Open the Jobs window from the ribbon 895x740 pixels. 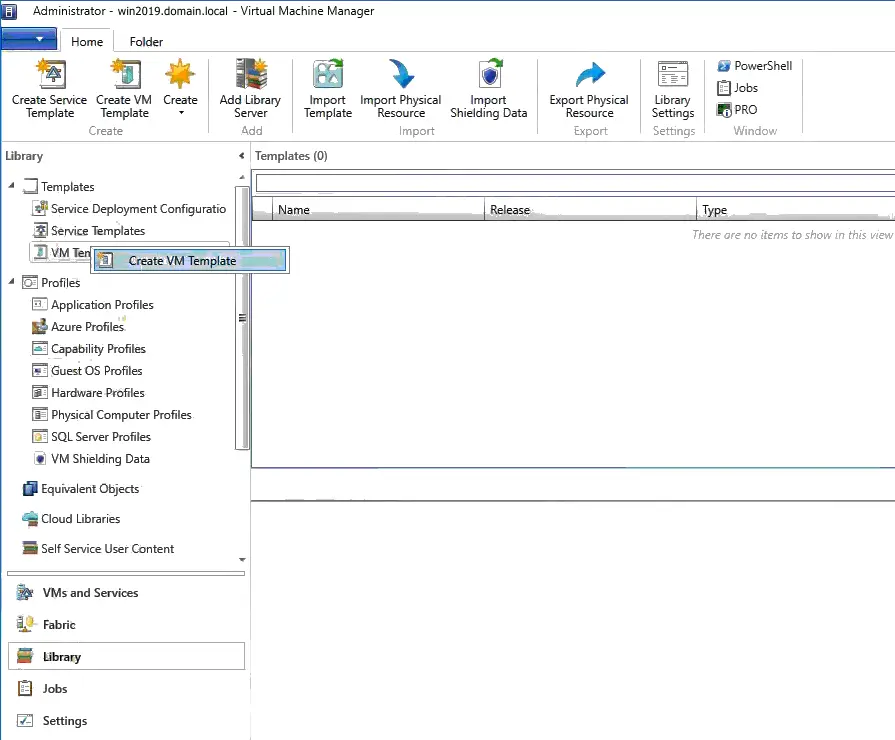coord(737,88)
